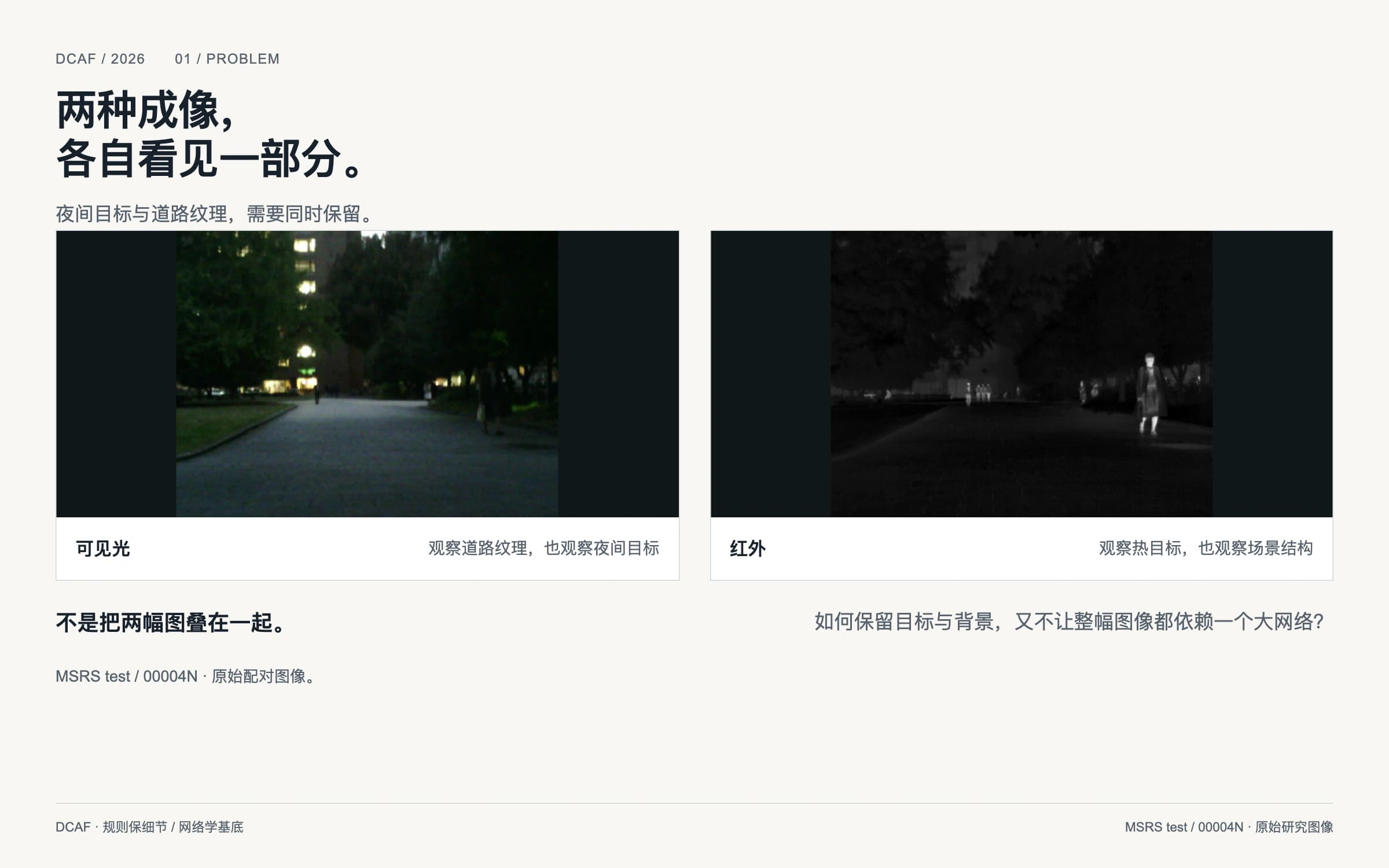Viewport: 1389px width, 868px height.
Task: Click the bold statement '不是把两幅图叠在一起。'
Action: coord(172,623)
